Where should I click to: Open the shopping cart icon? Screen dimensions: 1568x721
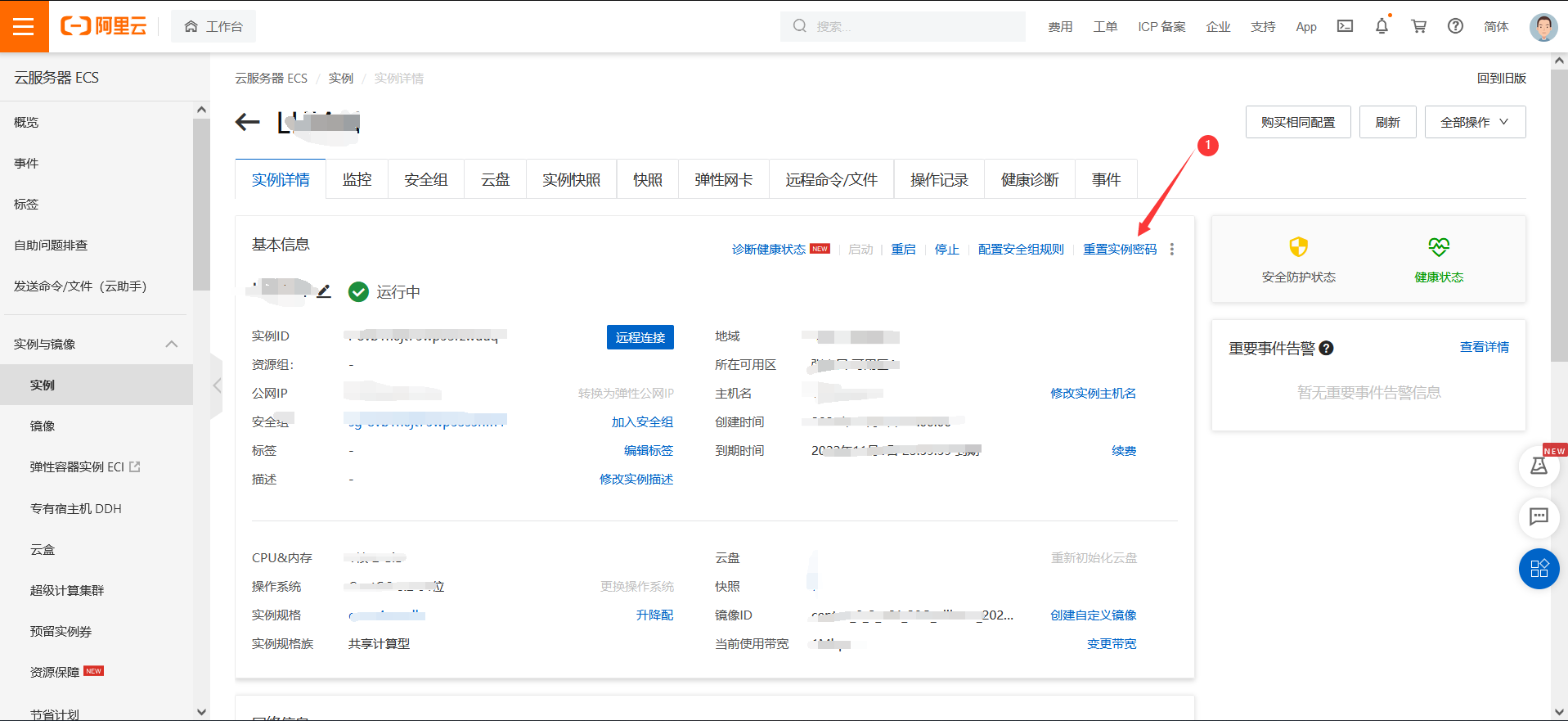tap(1419, 26)
